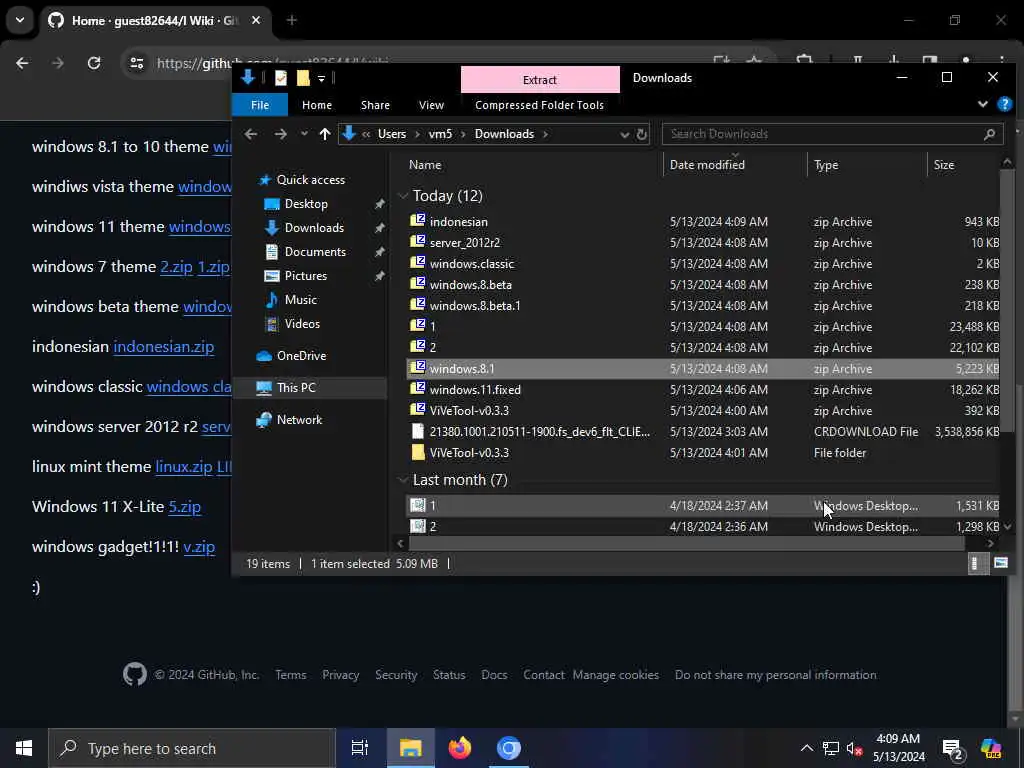Switch to details view layout icon

pyautogui.click(x=975, y=563)
